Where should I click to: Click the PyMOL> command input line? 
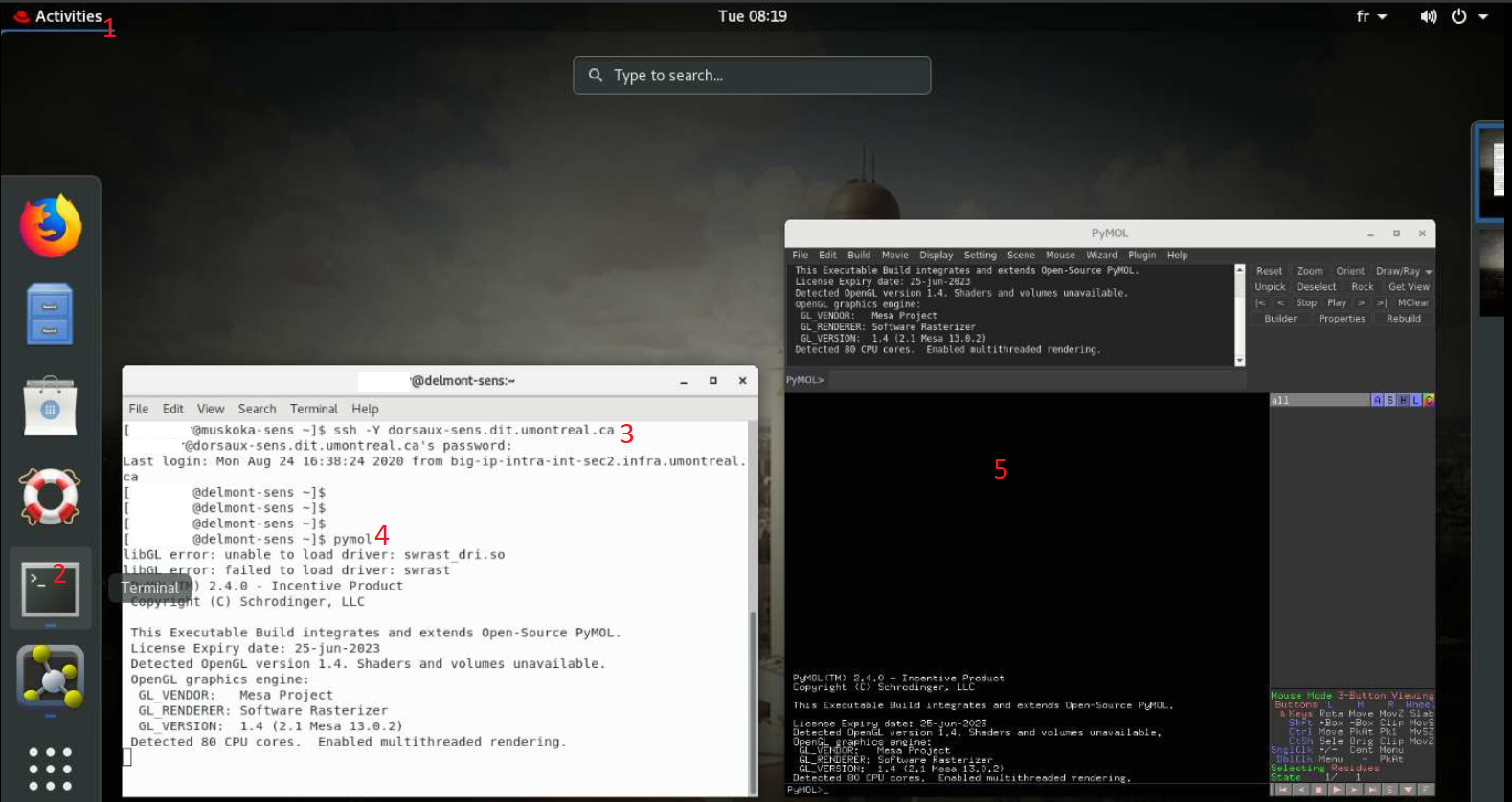coord(1035,380)
